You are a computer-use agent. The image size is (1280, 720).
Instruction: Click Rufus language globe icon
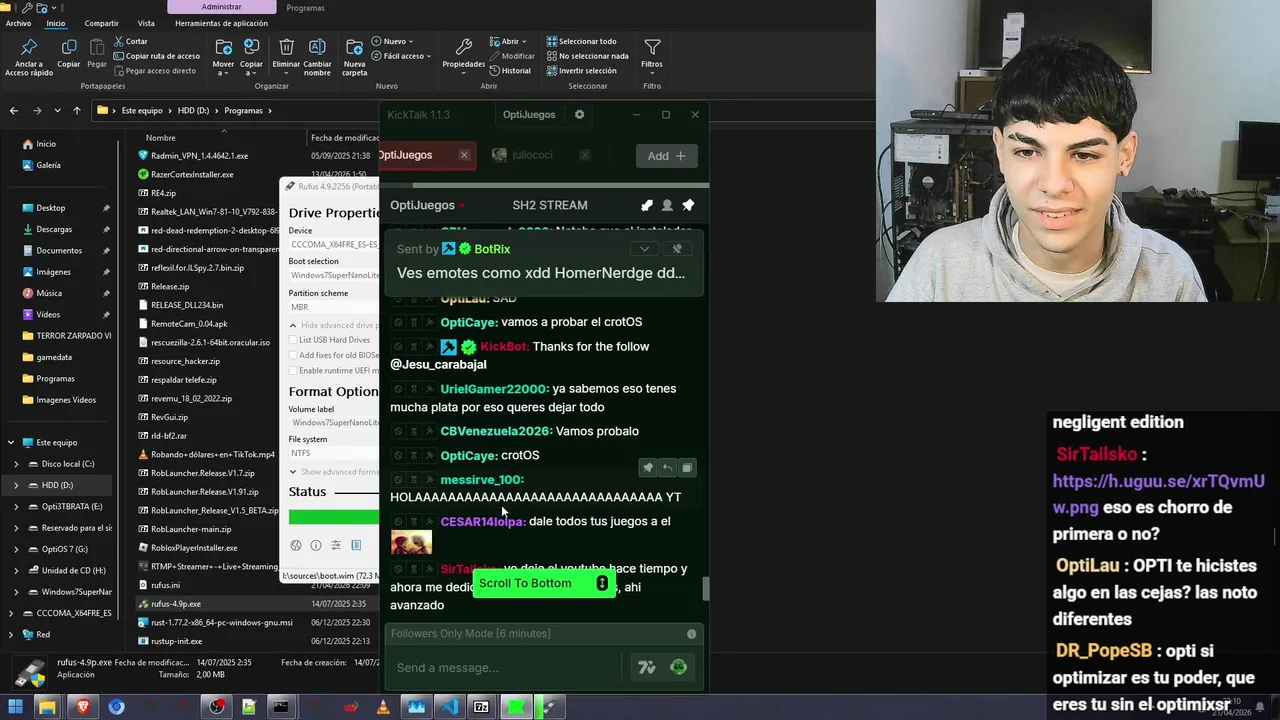tap(296, 545)
